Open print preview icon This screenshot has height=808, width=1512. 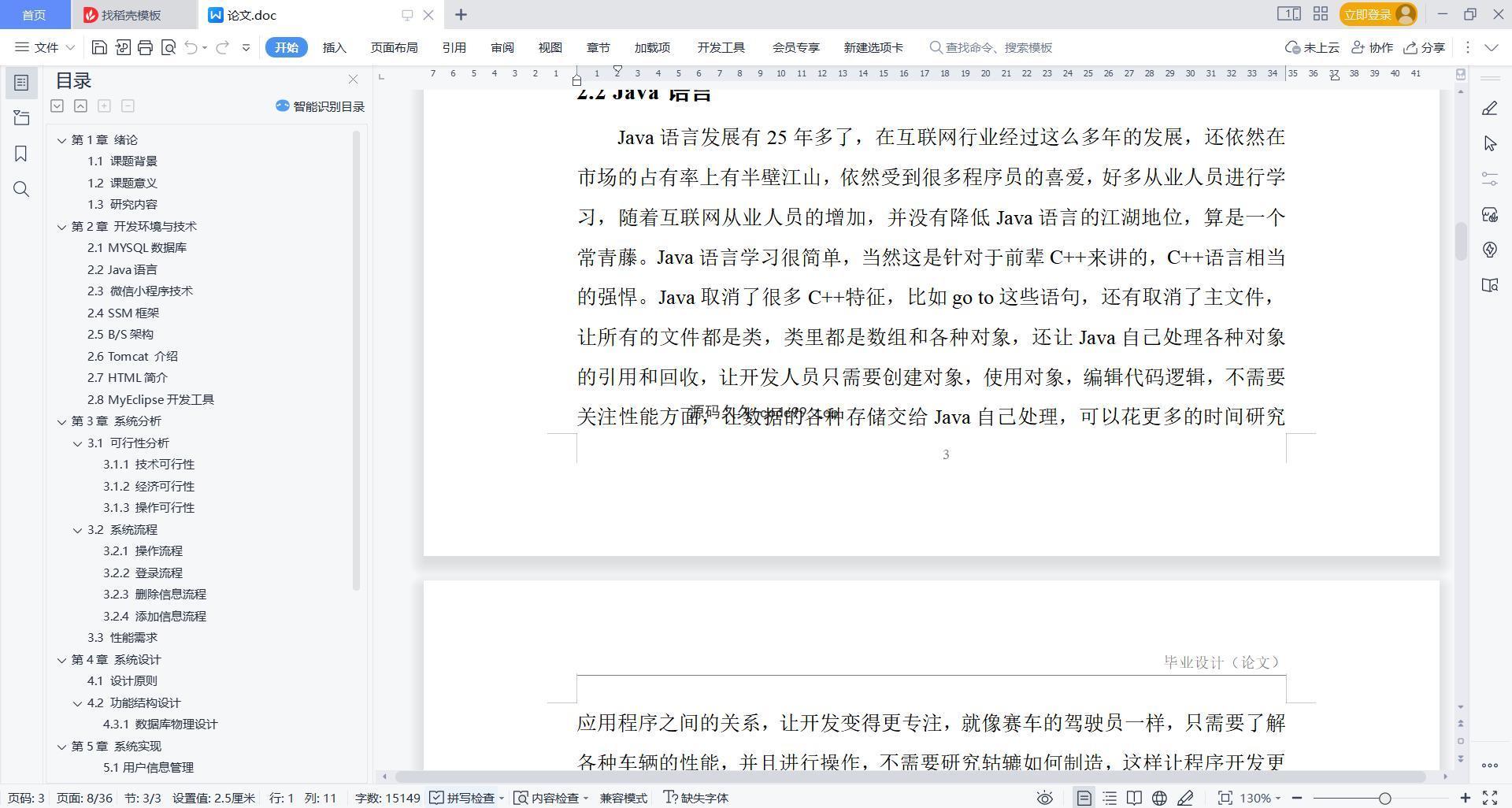click(x=168, y=47)
